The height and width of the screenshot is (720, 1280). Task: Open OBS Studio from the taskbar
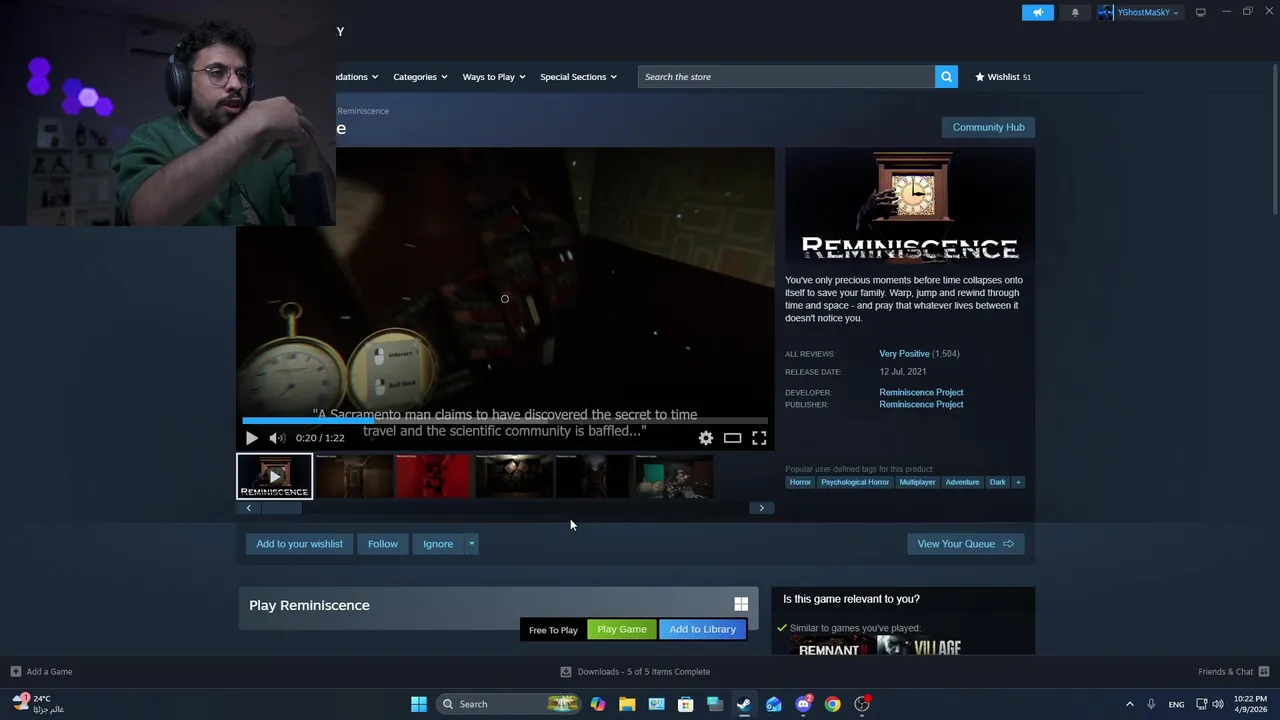pos(862,704)
